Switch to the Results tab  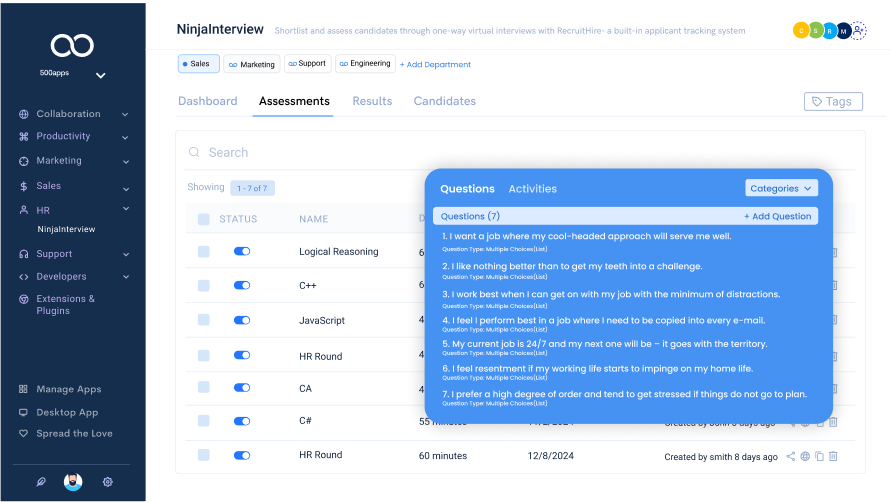point(372,101)
